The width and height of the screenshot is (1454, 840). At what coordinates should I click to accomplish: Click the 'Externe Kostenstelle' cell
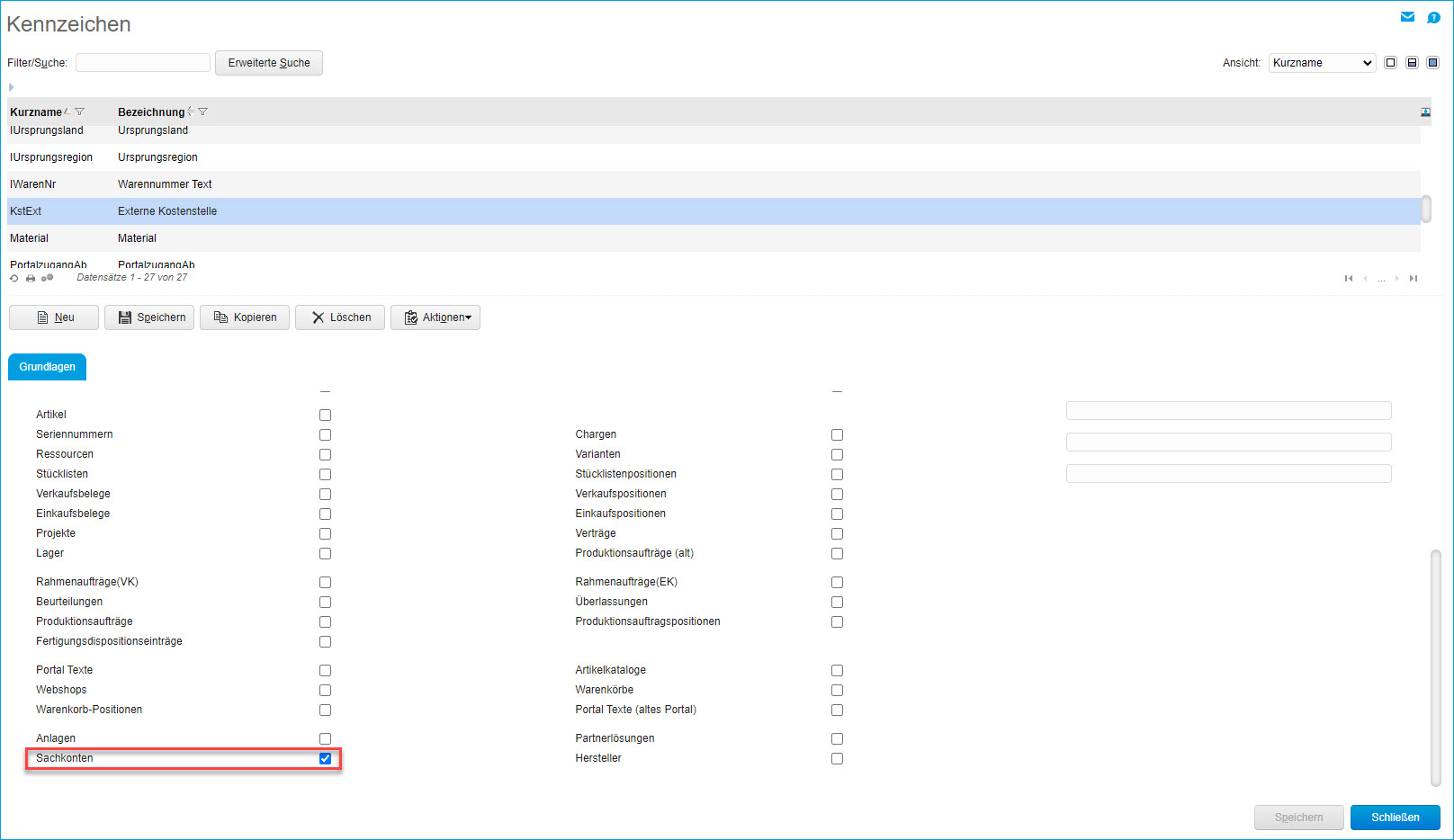[167, 211]
